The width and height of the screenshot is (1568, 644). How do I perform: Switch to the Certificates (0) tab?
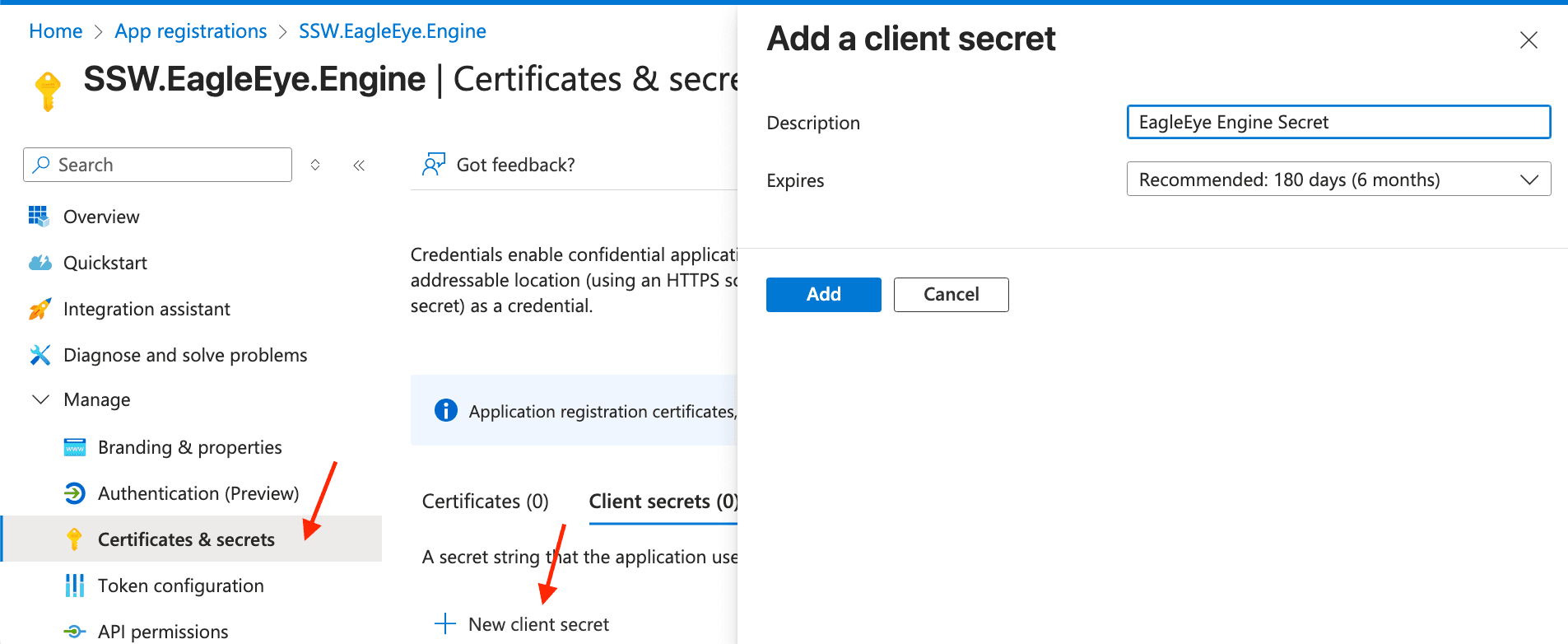[485, 501]
